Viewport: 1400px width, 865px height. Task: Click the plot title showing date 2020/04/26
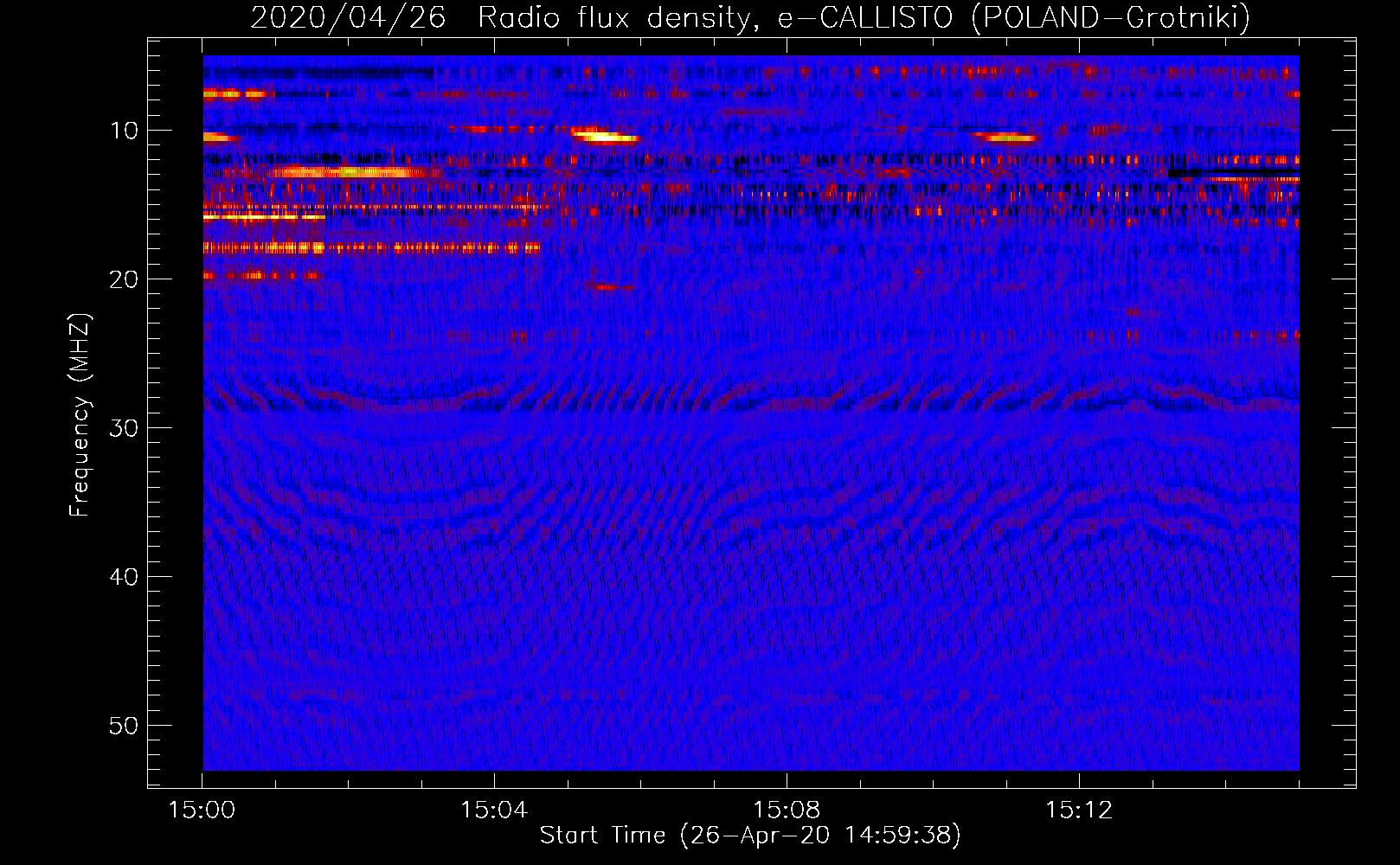(x=750, y=17)
